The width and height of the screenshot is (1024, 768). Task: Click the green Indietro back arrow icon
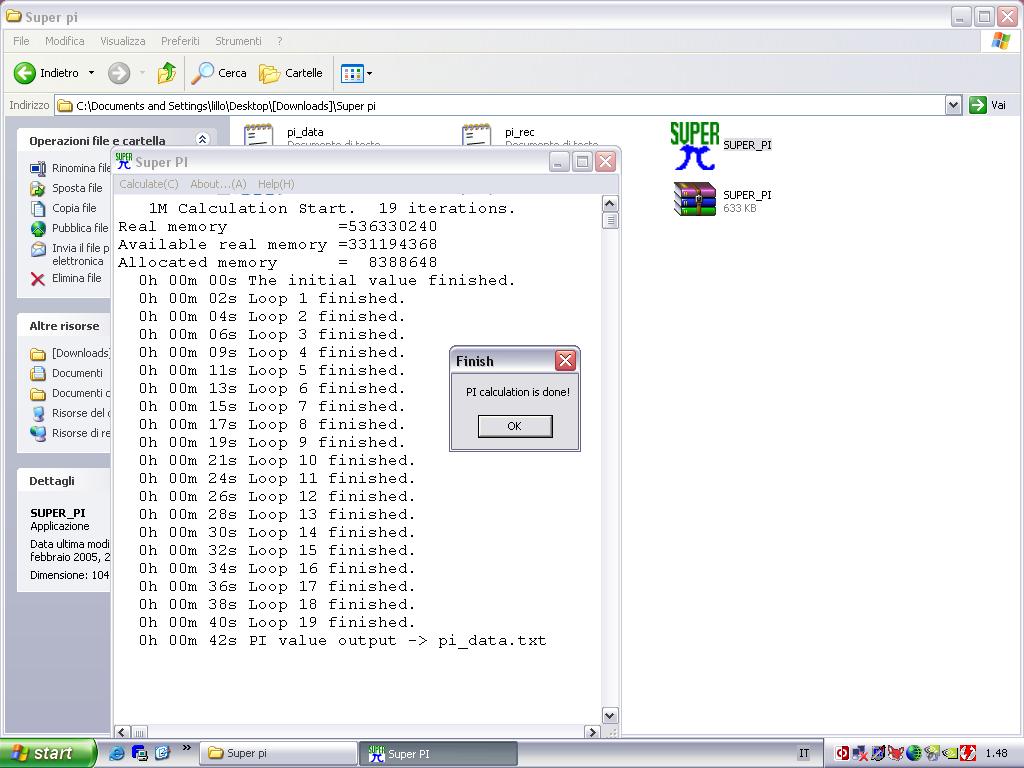pos(25,73)
